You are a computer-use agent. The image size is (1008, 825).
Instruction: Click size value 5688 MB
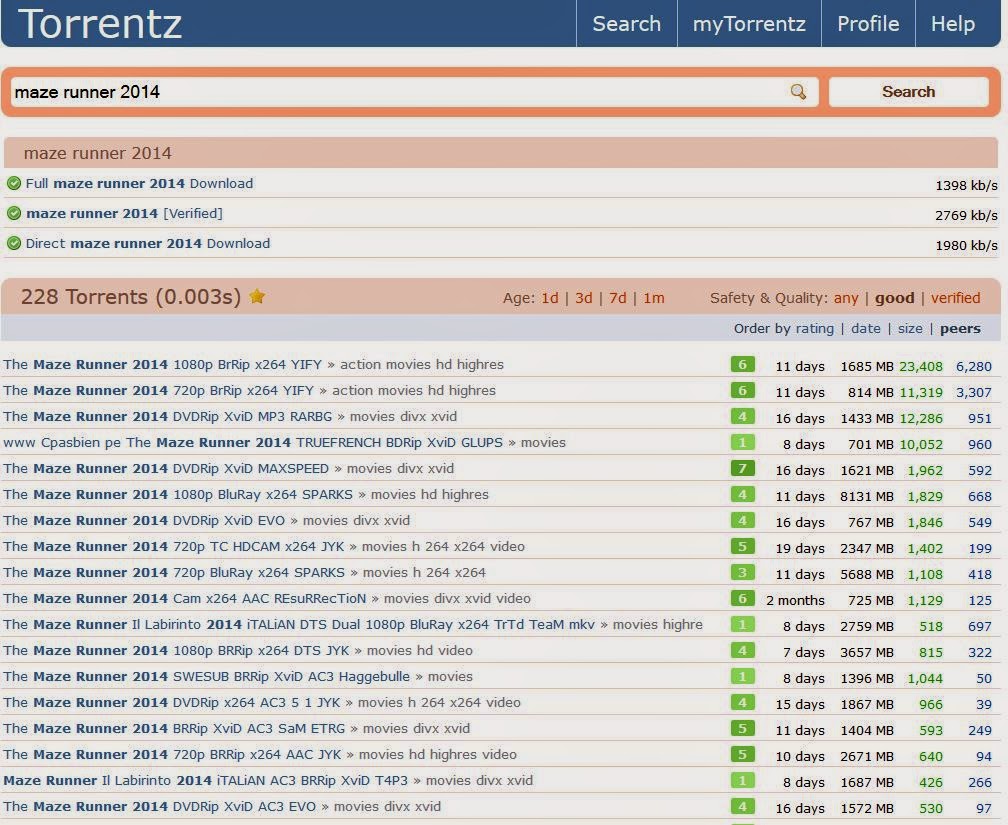867,574
